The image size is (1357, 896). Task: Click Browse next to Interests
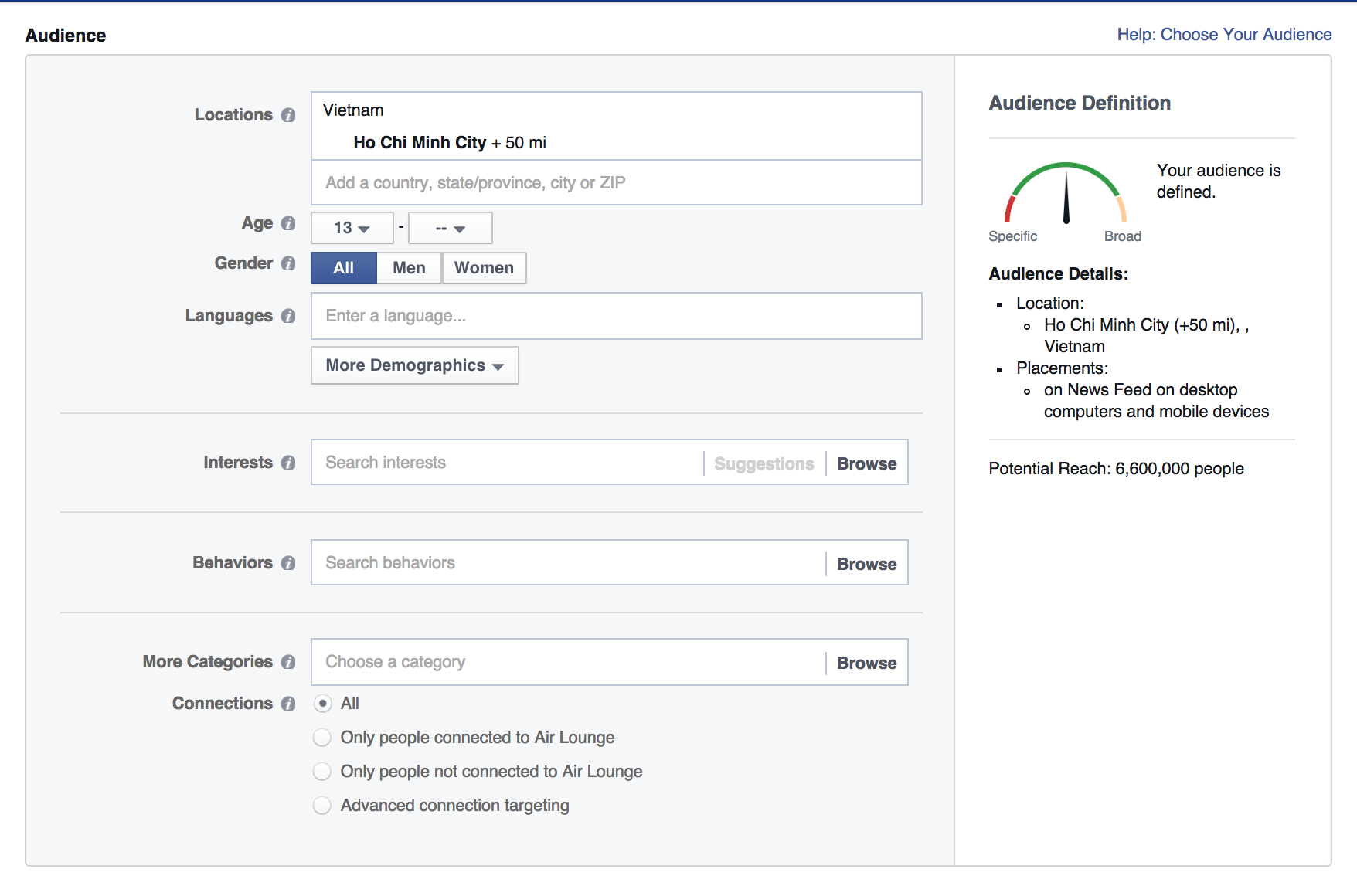[867, 463]
